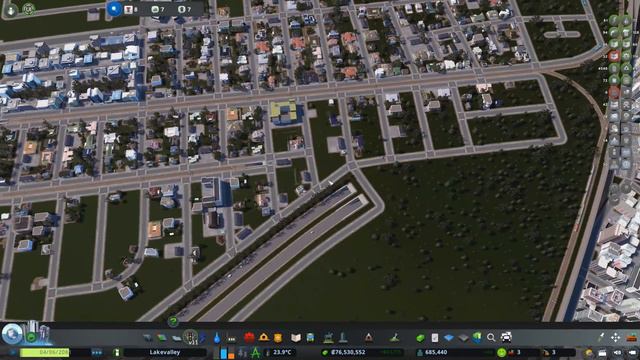Open the search magnifying glass tool
Viewport: 640px width, 360px height.
point(491,338)
